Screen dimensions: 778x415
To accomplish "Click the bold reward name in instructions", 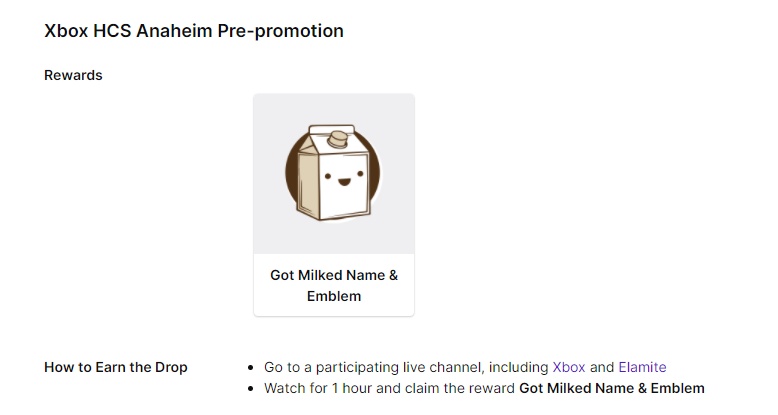I will click(612, 388).
